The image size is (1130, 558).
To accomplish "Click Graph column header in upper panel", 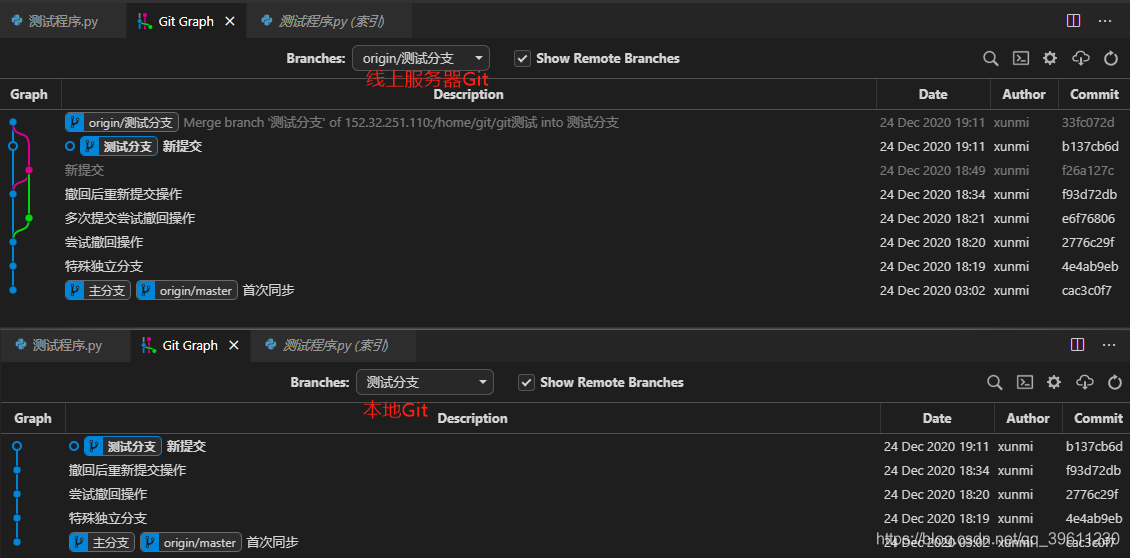I will [x=30, y=94].
